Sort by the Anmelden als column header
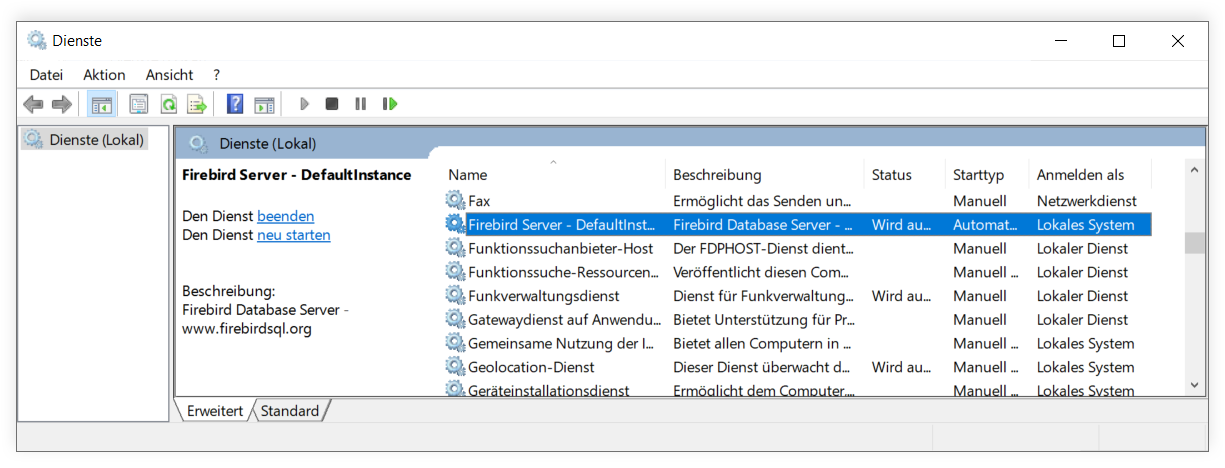1225x468 pixels. 1091,175
